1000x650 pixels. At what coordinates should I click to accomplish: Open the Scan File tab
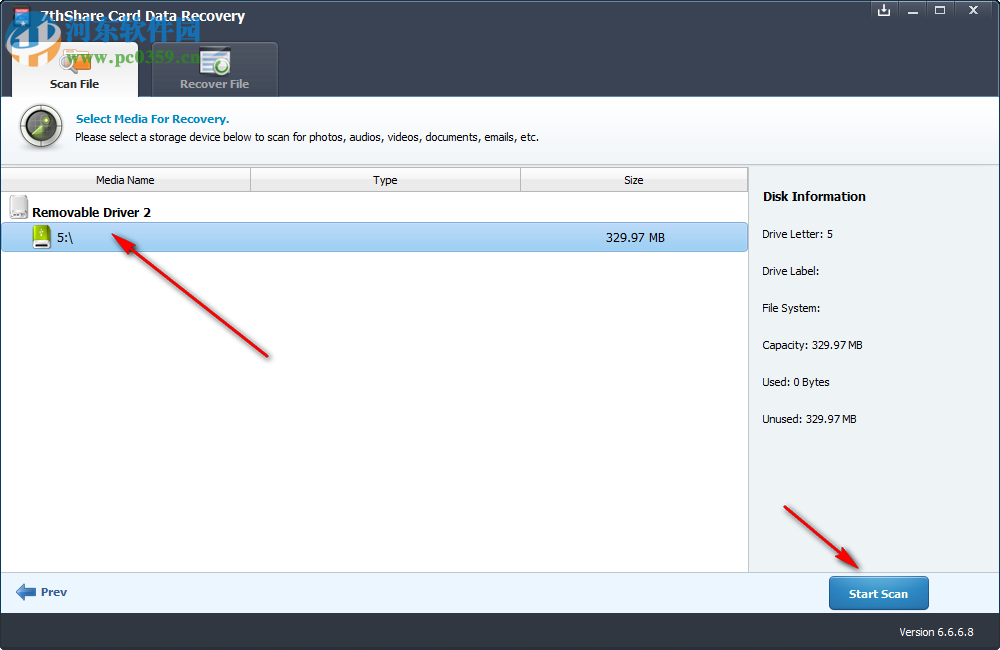pyautogui.click(x=75, y=70)
